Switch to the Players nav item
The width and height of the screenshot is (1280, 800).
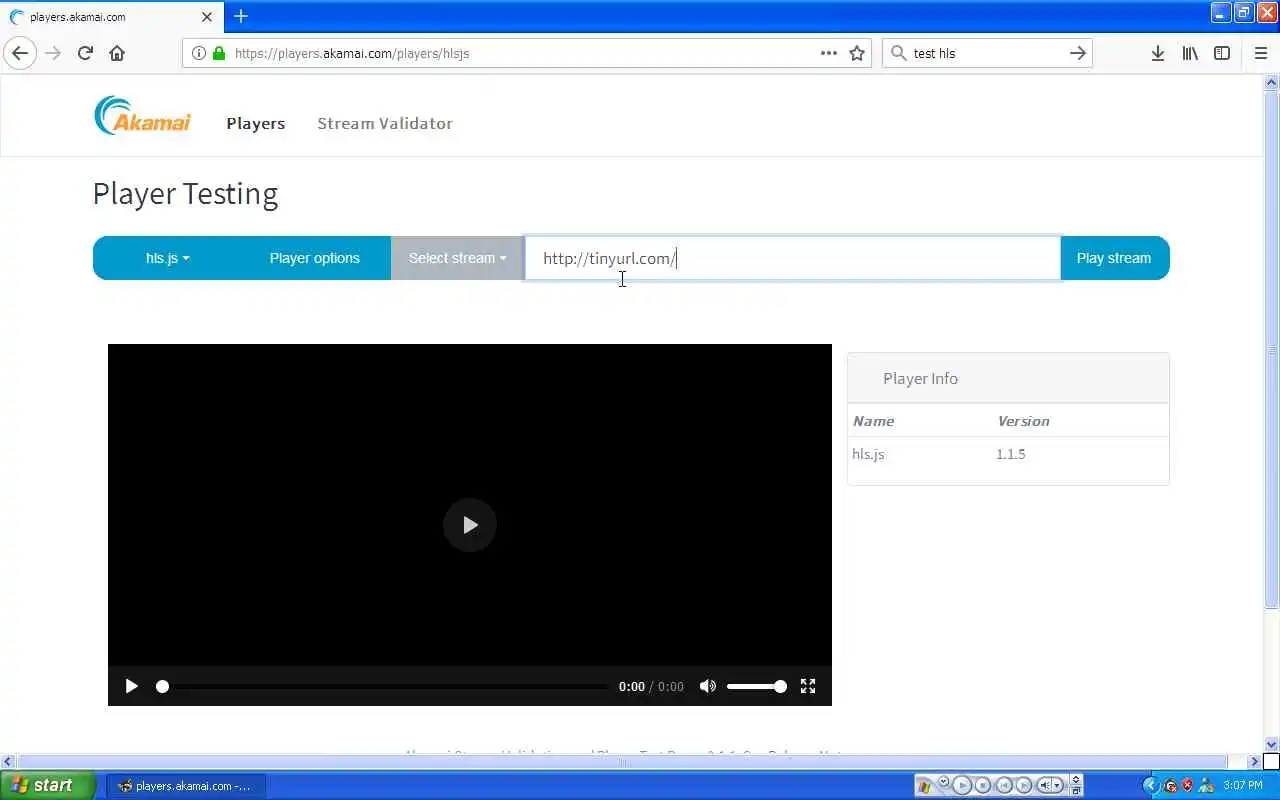[256, 123]
